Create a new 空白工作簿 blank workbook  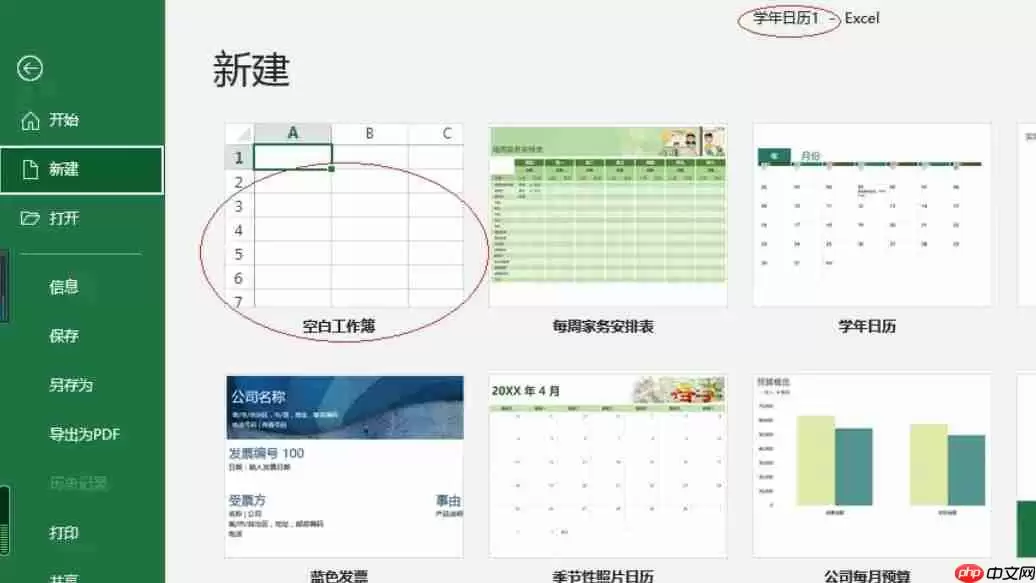click(x=345, y=215)
